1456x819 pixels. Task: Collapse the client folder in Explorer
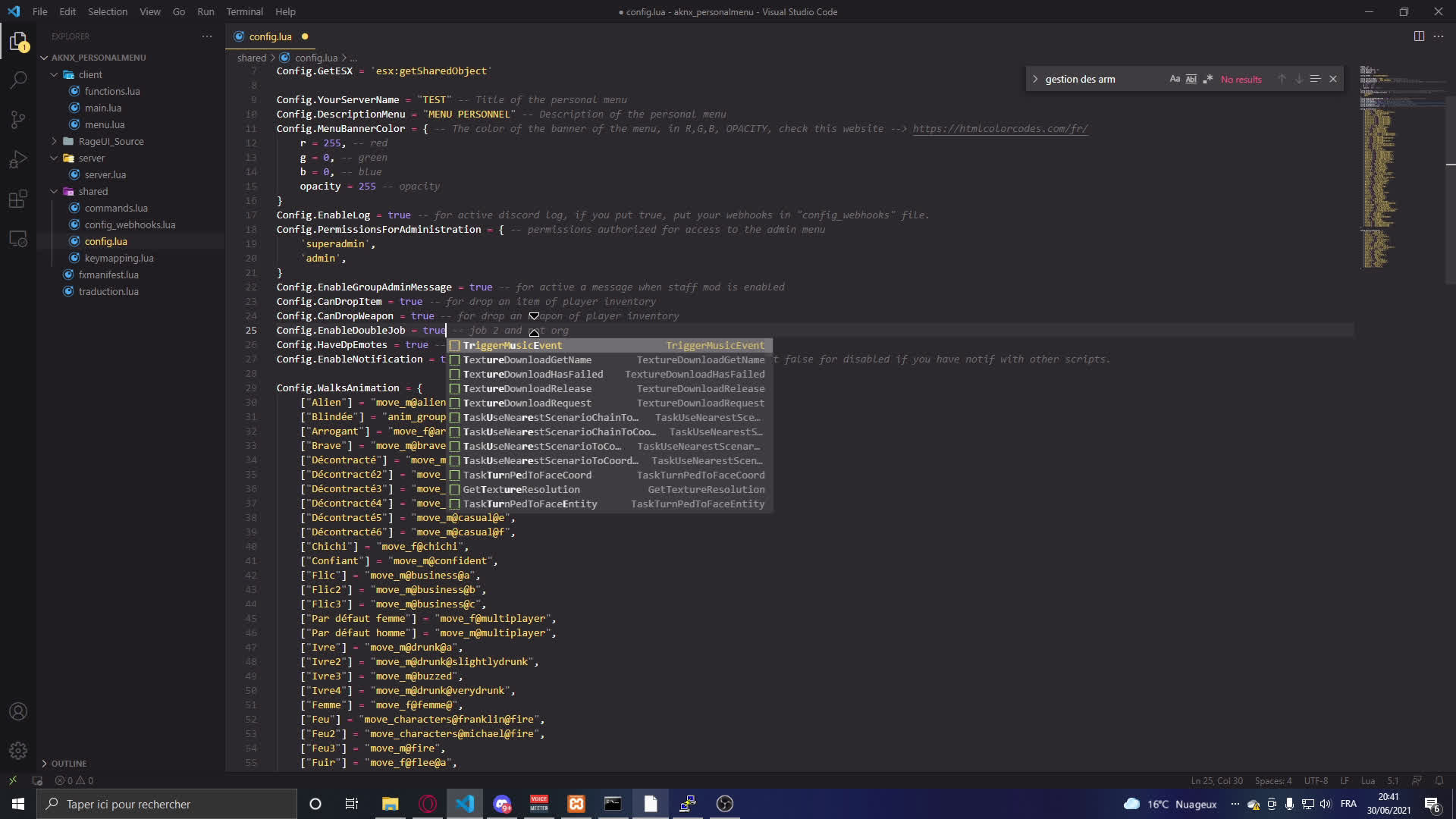click(55, 74)
